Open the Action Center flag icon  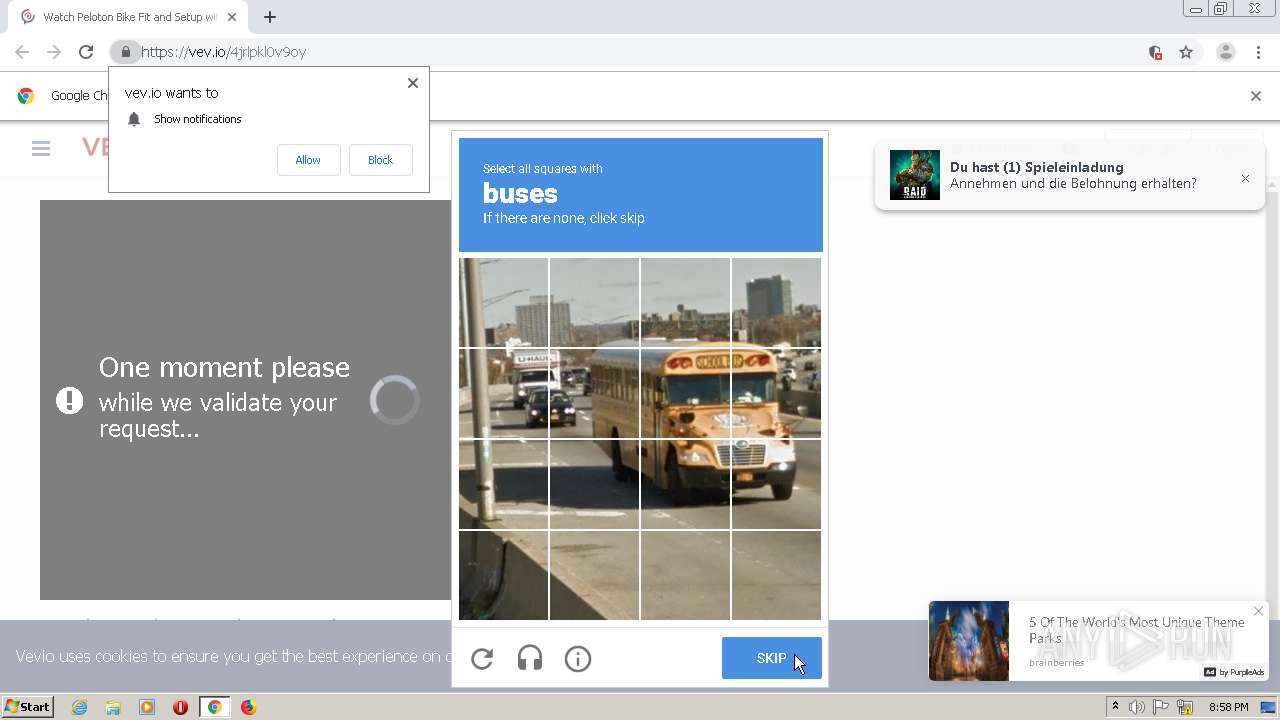pos(1161,707)
